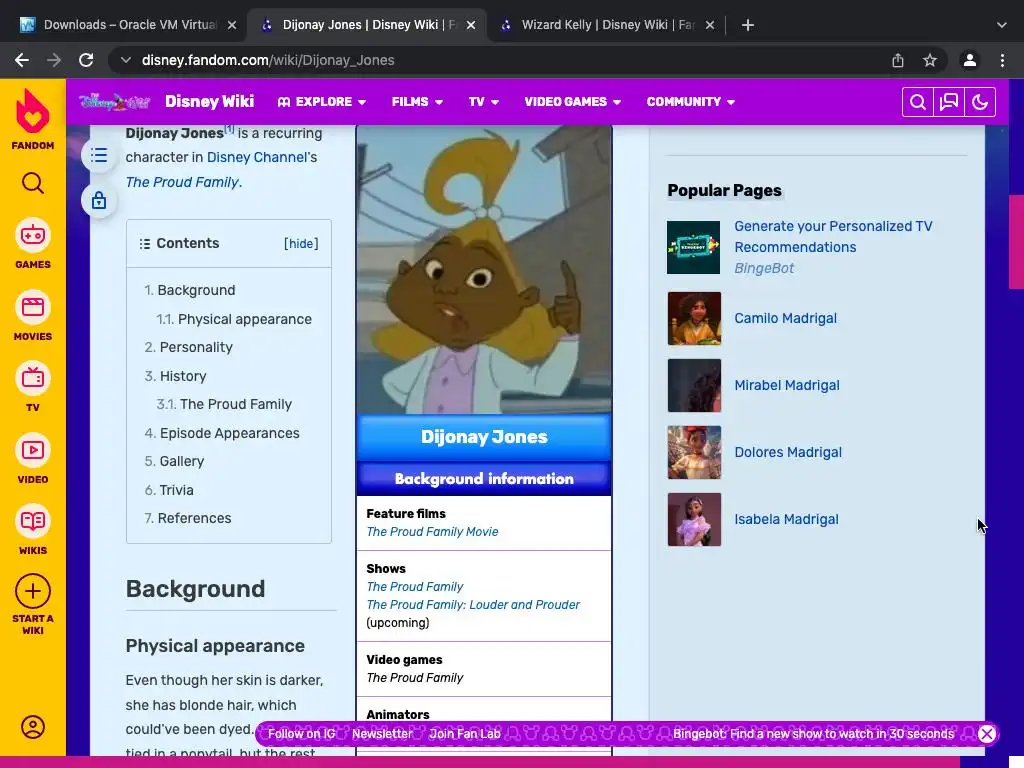Close the Downloads Oracle VM tab
Viewport: 1024px width, 768px height.
(x=232, y=25)
